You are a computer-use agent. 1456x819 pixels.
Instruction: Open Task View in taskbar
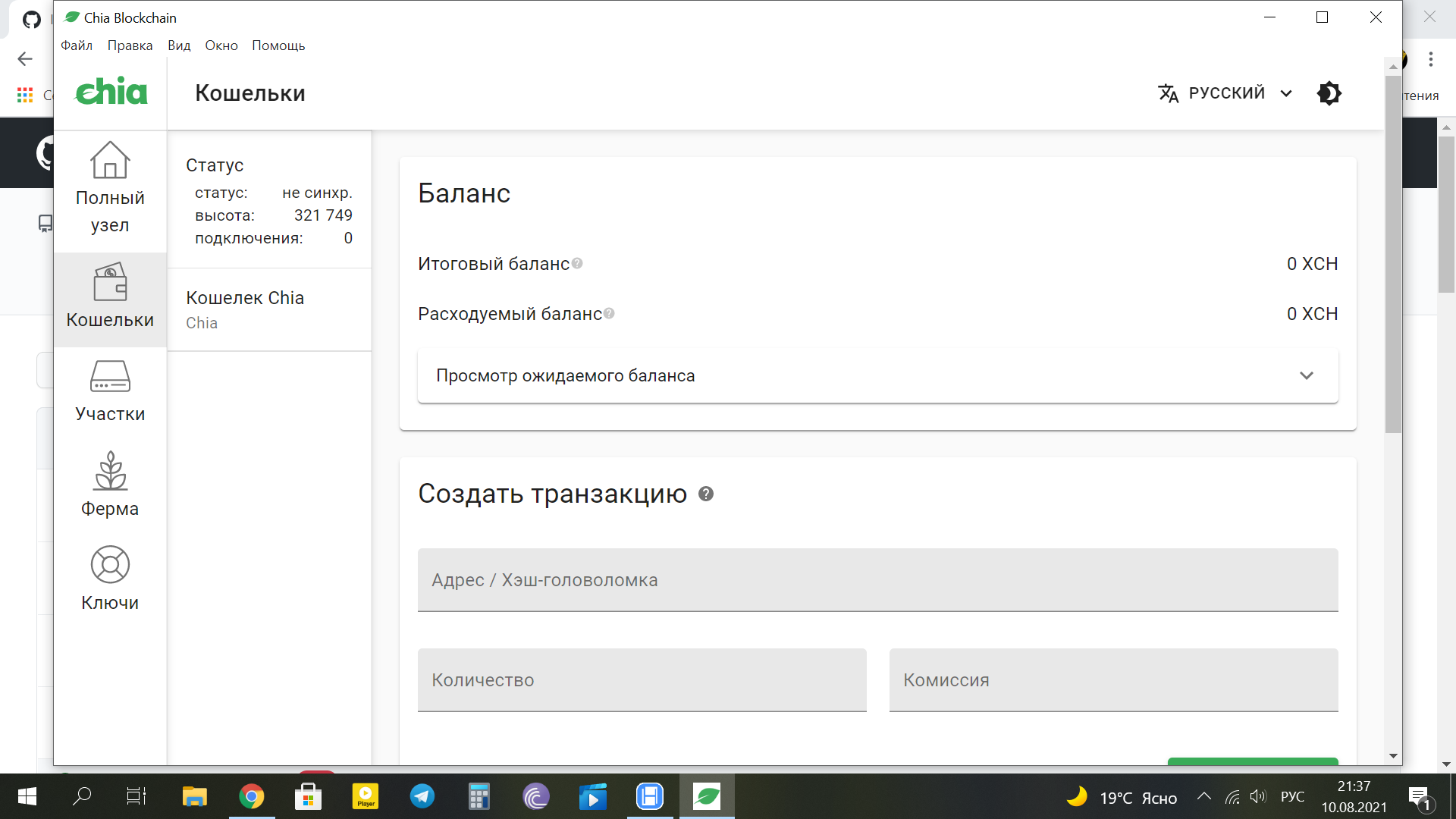click(x=136, y=796)
